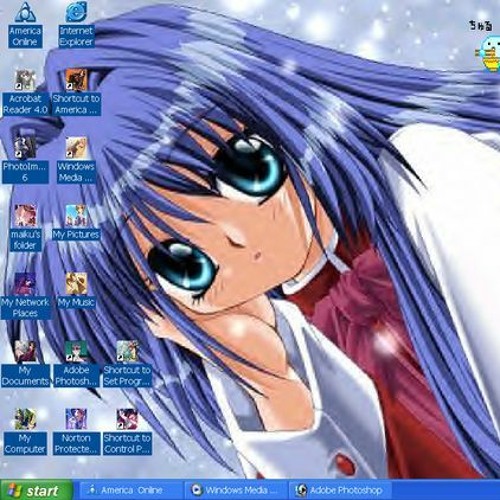500x500 pixels.
Task: Click the bird mascot desktop gadget
Action: (x=488, y=53)
